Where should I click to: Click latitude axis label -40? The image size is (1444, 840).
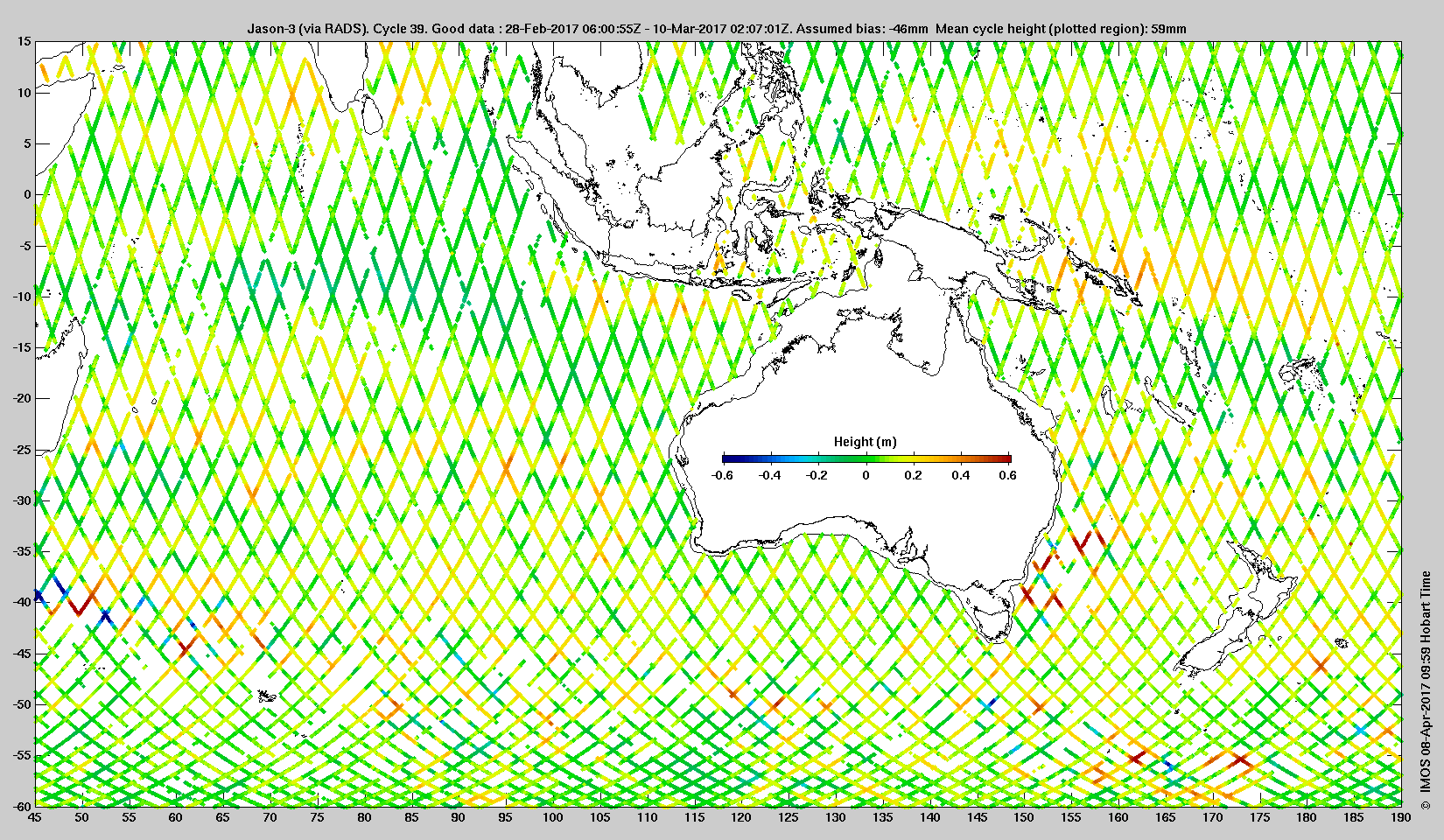pos(22,602)
